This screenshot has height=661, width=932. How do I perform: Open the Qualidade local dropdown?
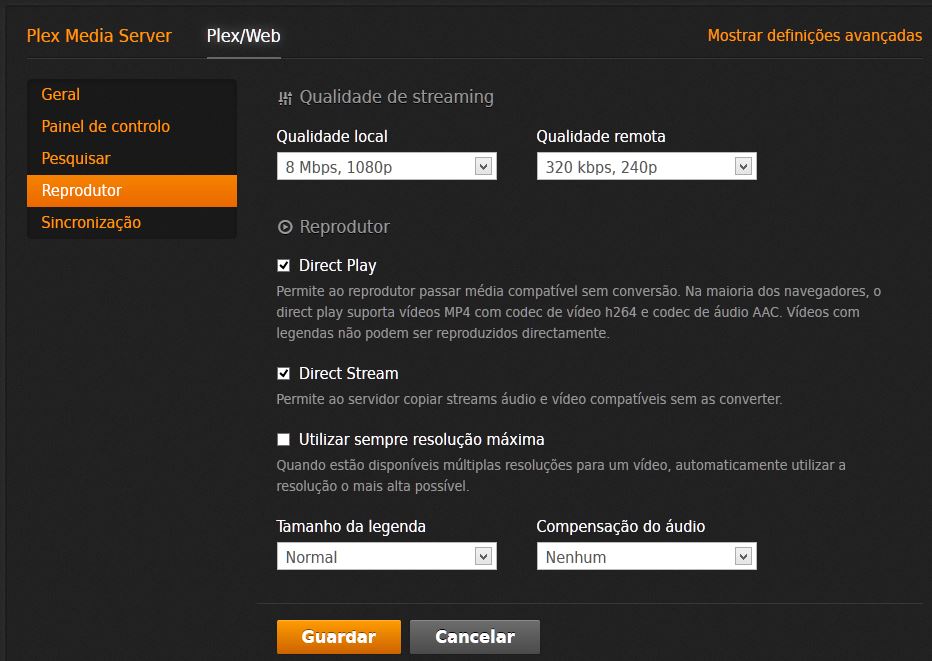(386, 166)
